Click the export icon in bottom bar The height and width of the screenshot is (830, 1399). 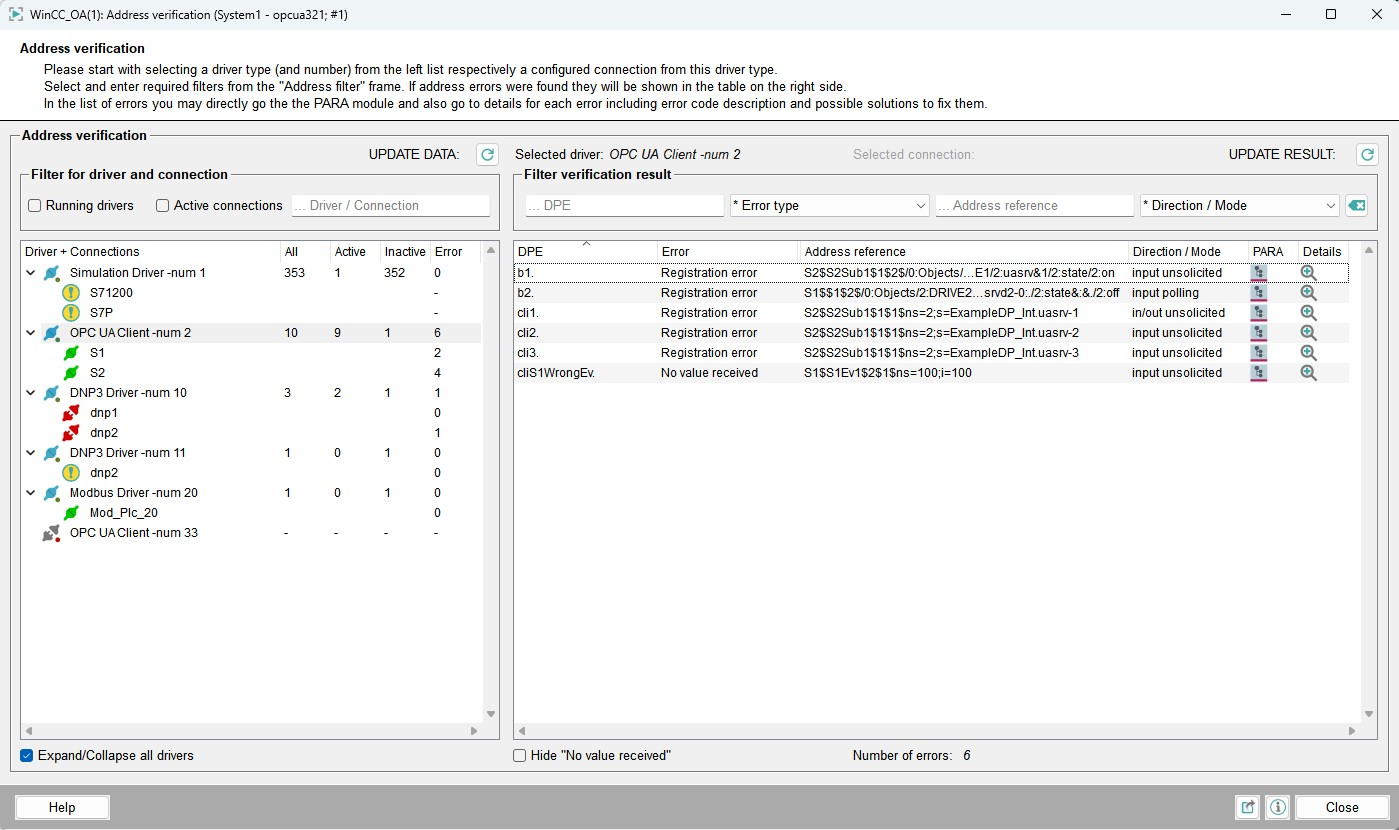[x=1248, y=807]
